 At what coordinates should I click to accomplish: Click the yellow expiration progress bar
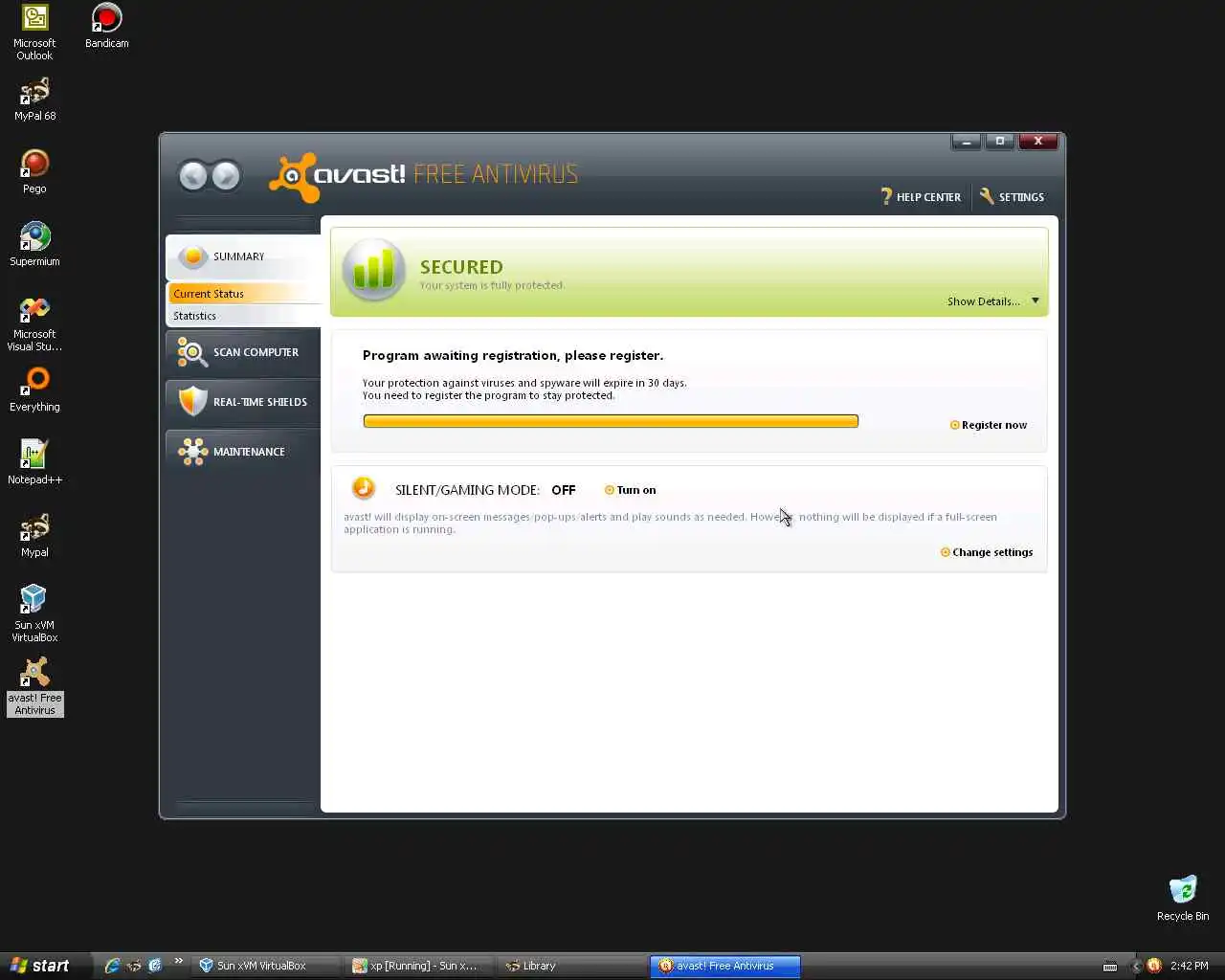coord(611,421)
